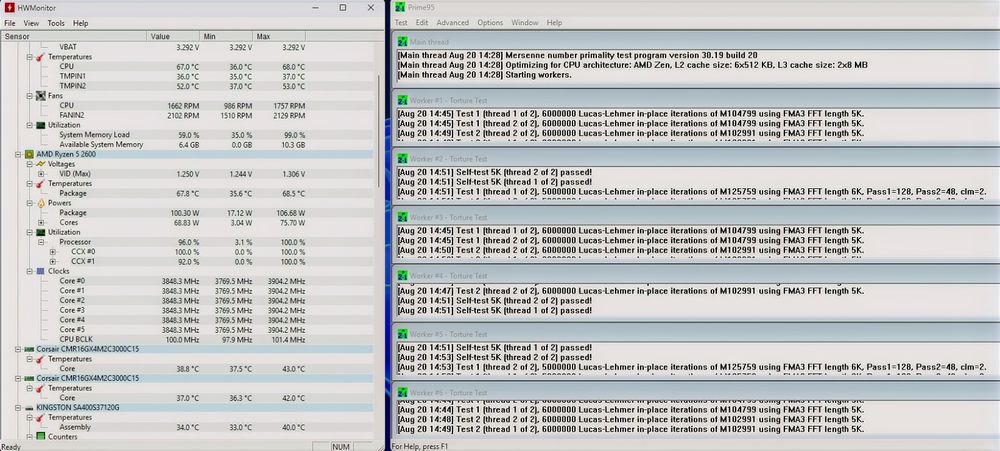Click the NUM indicator in HWMonitor status bar
Screen dimensions: 1000x451
pos(341,447)
